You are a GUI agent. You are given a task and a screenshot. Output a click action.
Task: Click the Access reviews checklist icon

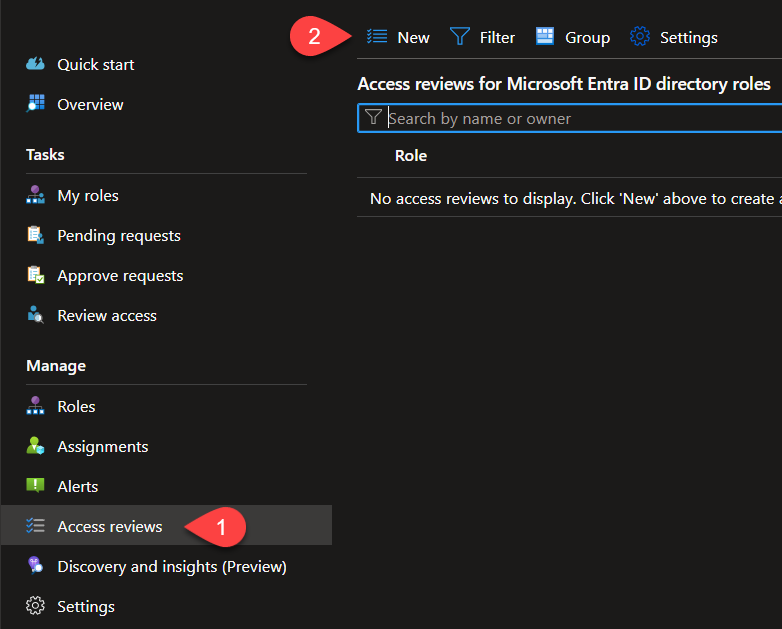coord(35,526)
